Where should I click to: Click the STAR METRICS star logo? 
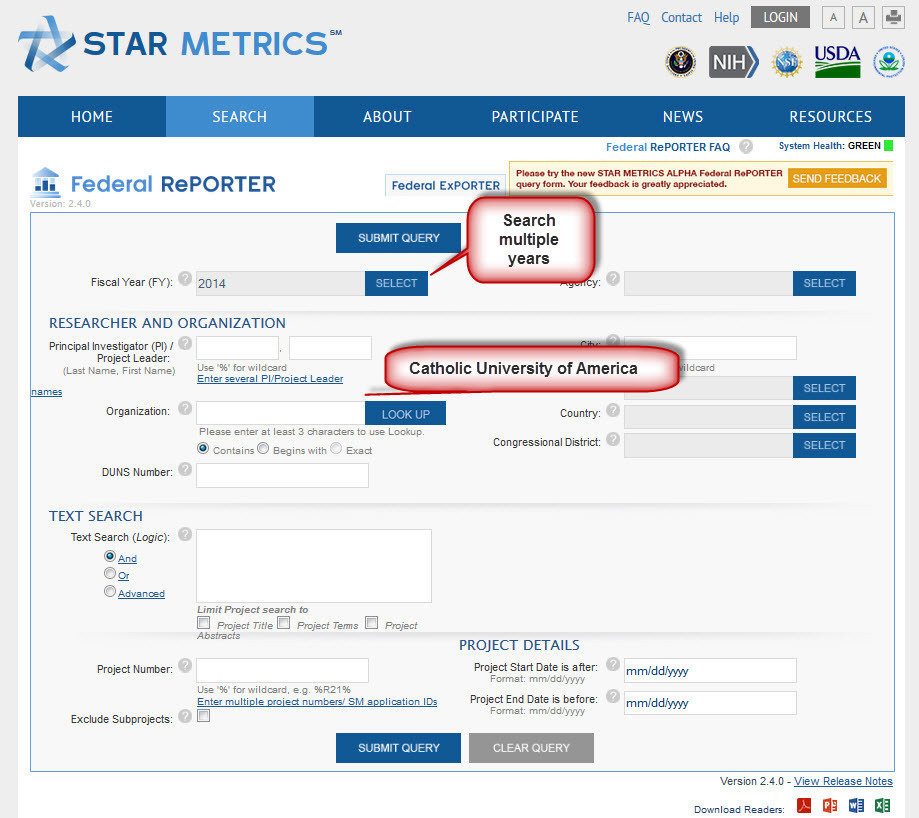(x=47, y=45)
